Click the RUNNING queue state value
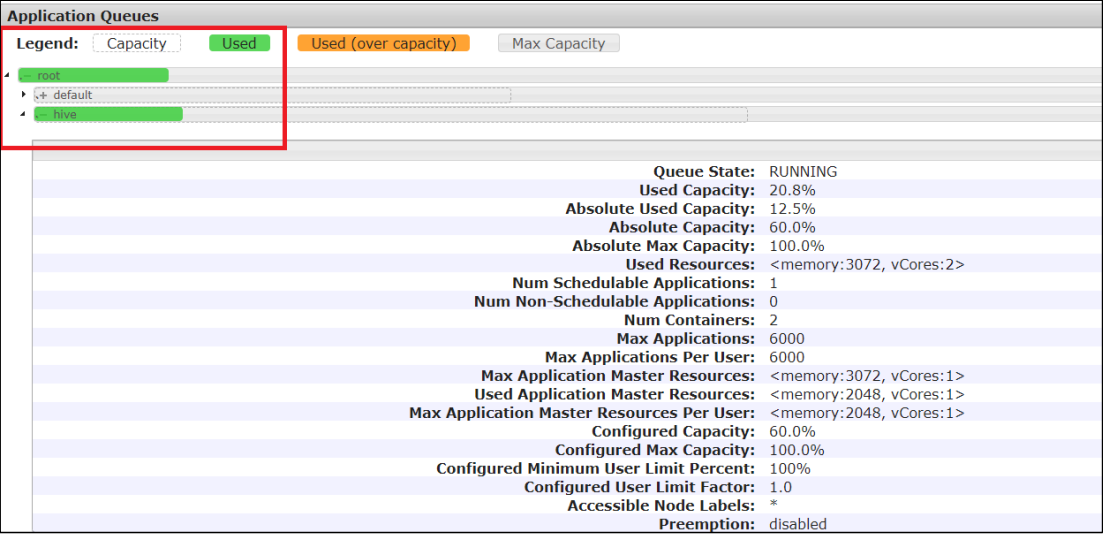 coord(803,172)
